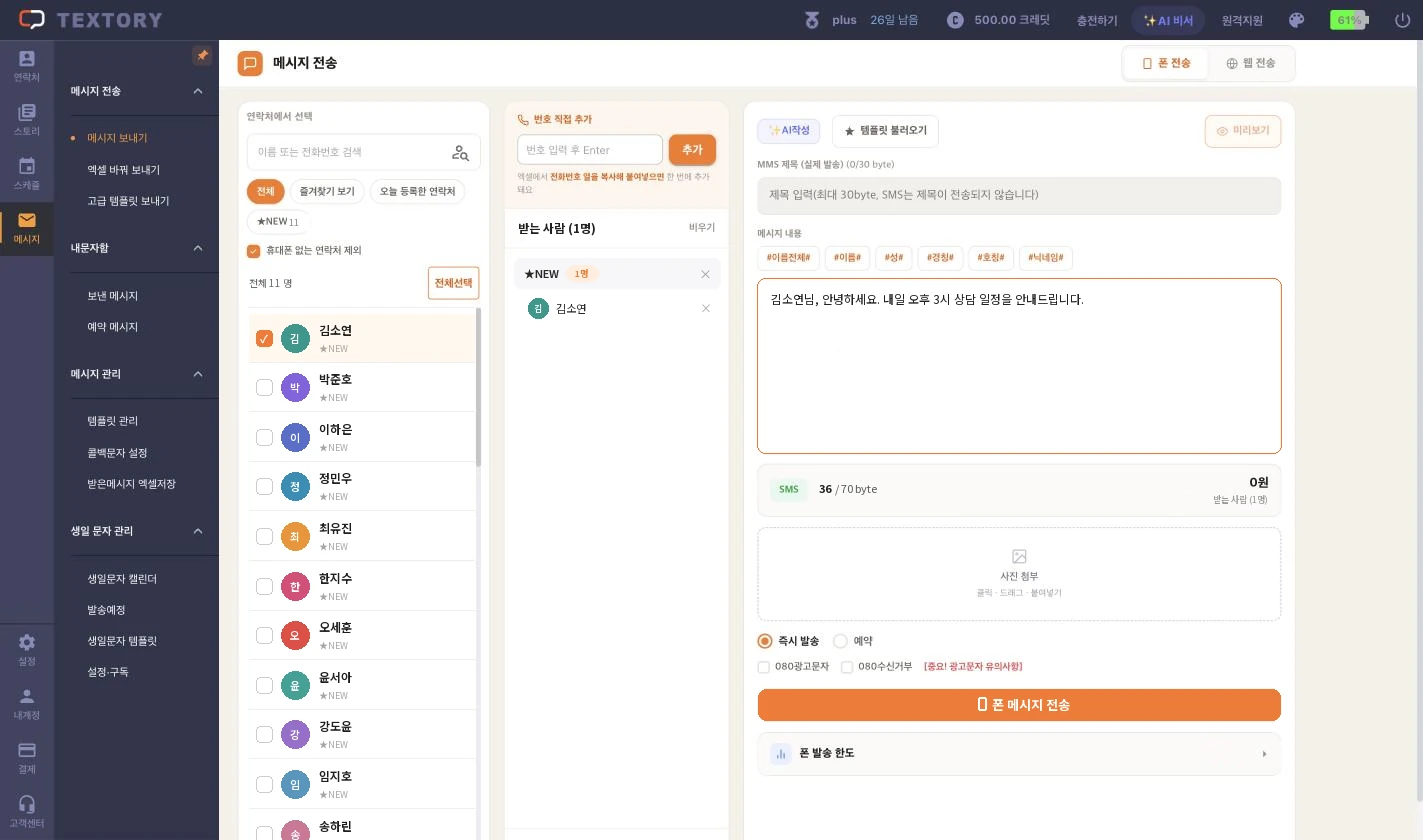Viewport: 1423px width, 840px height.
Task: Enable the 080광고문자 checkbox
Action: (764, 667)
